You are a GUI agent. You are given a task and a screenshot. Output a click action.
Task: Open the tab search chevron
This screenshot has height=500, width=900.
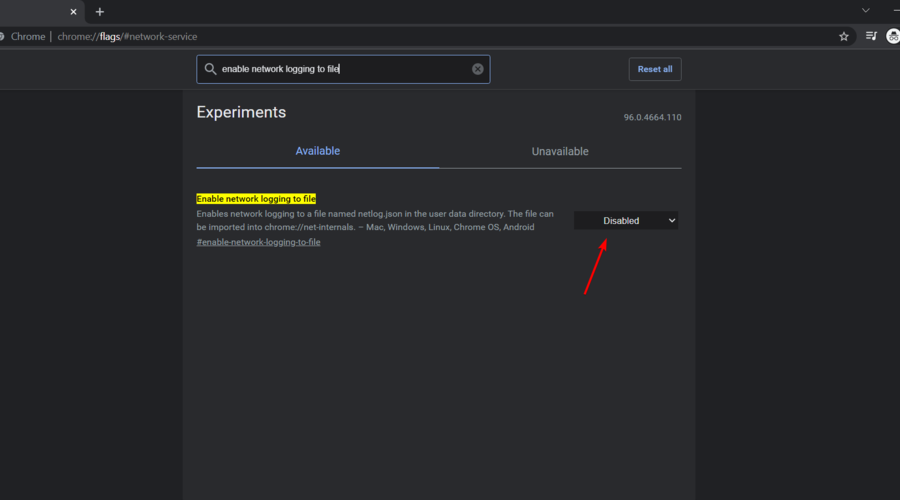[866, 10]
